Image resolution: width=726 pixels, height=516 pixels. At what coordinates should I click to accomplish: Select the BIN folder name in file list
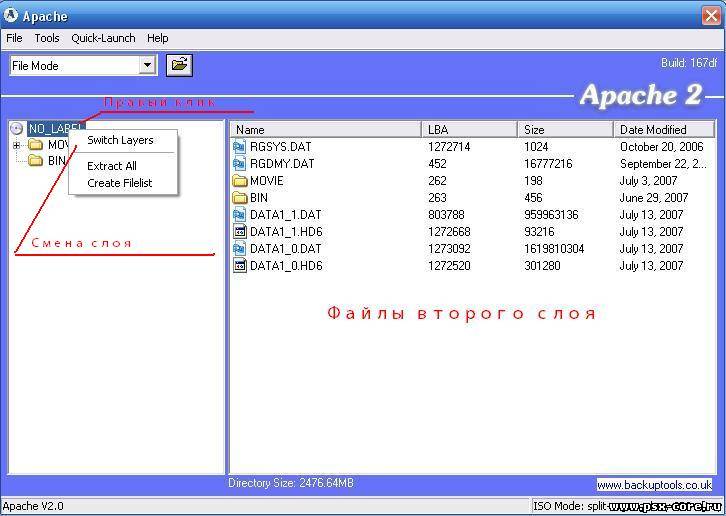[x=259, y=198]
